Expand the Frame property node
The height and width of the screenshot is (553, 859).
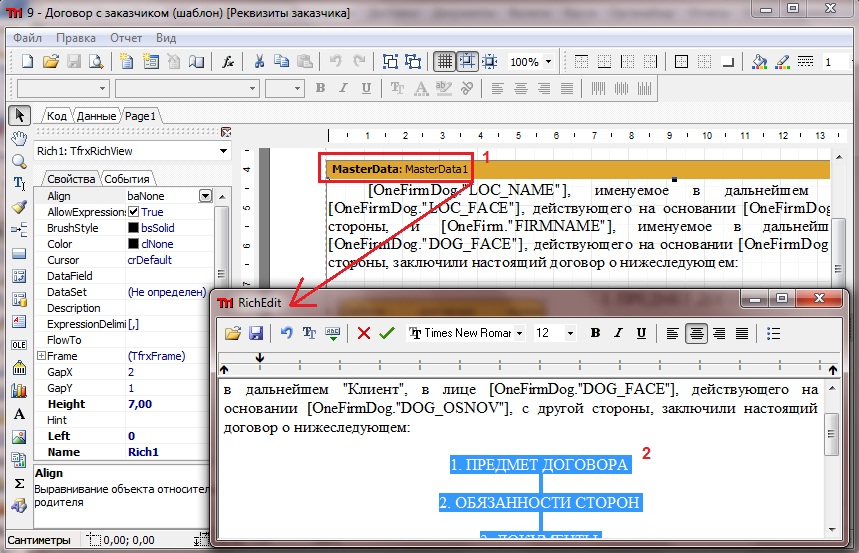41,356
